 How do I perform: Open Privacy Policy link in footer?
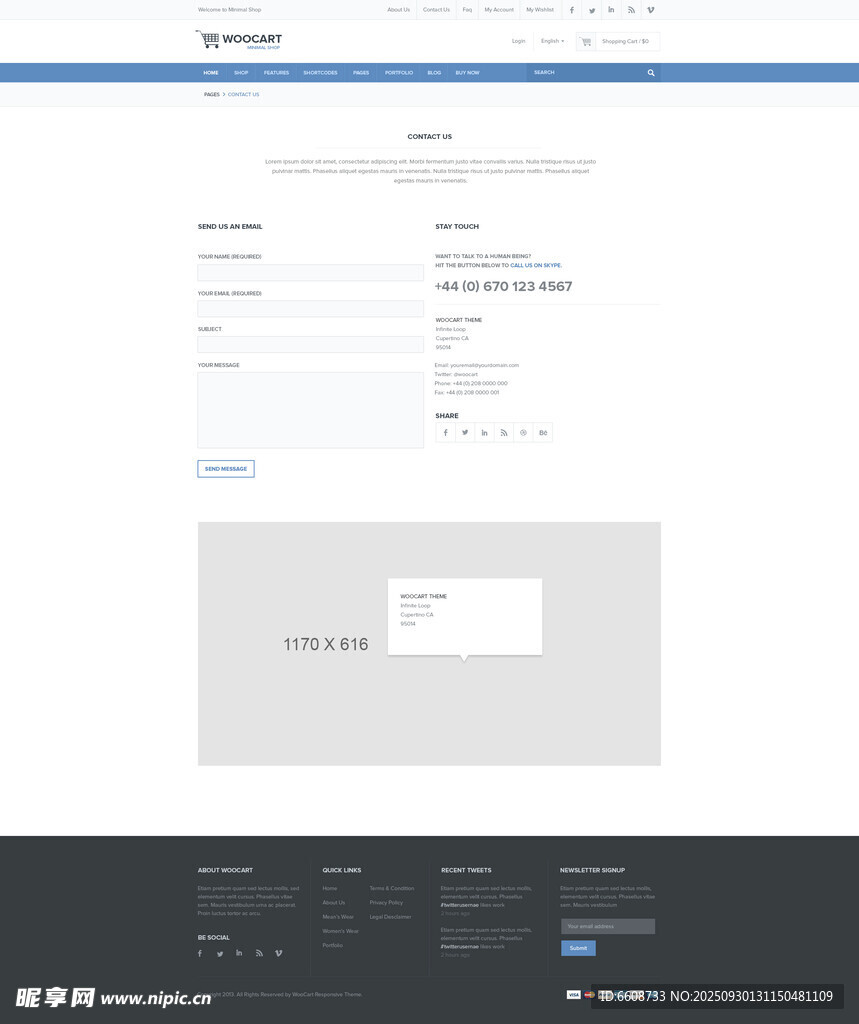coord(386,902)
